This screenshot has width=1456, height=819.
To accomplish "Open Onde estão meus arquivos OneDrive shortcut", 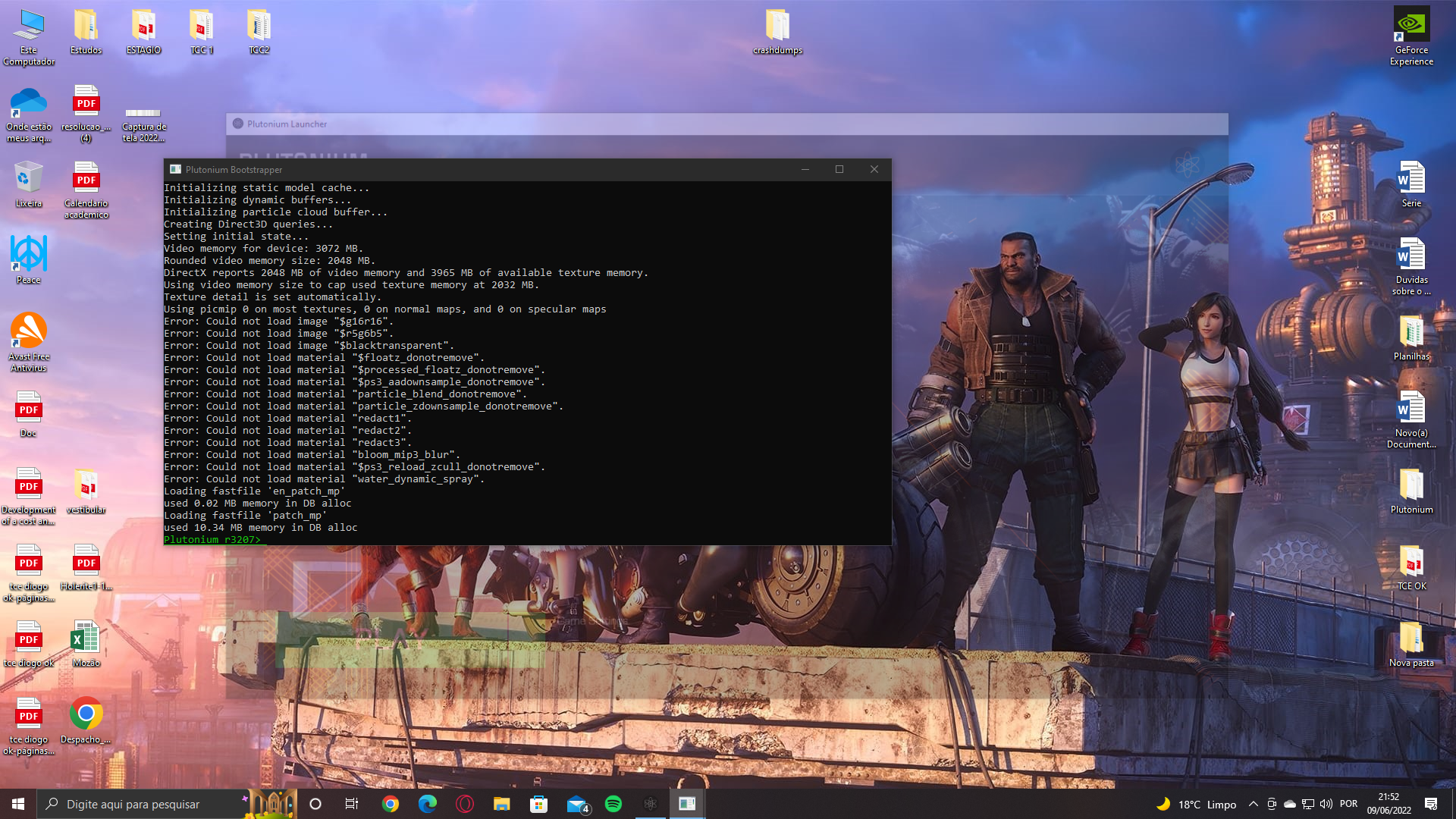I will tap(29, 115).
